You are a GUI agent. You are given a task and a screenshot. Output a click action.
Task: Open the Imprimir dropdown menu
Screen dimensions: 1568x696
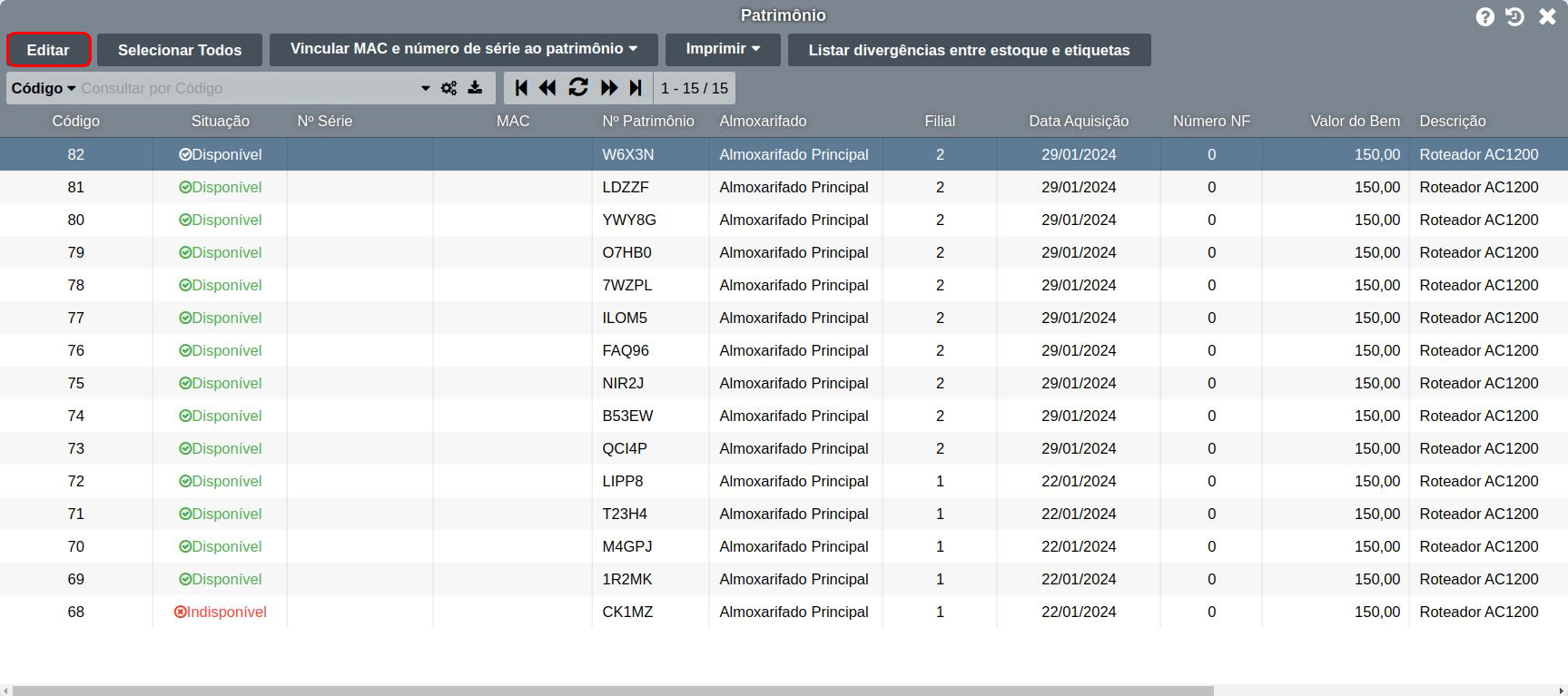[x=723, y=49]
